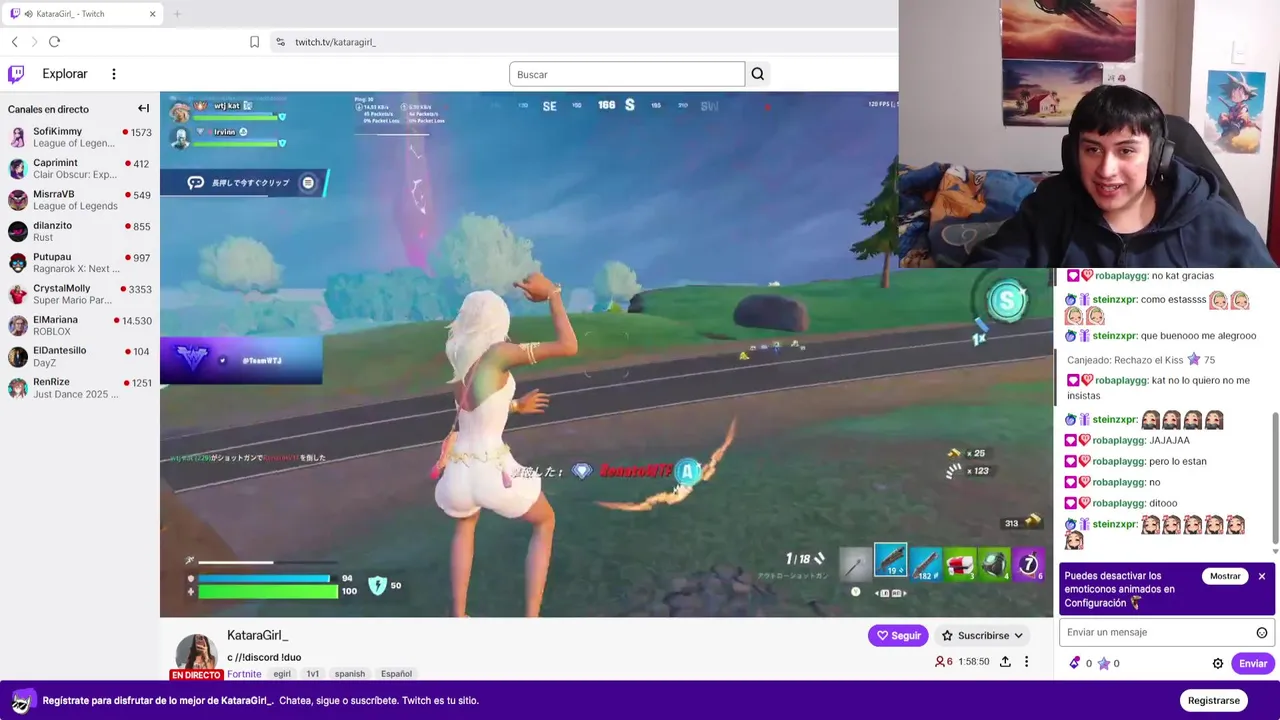The width and height of the screenshot is (1280, 720).
Task: Open chat settings gear icon
Action: coord(1218,663)
